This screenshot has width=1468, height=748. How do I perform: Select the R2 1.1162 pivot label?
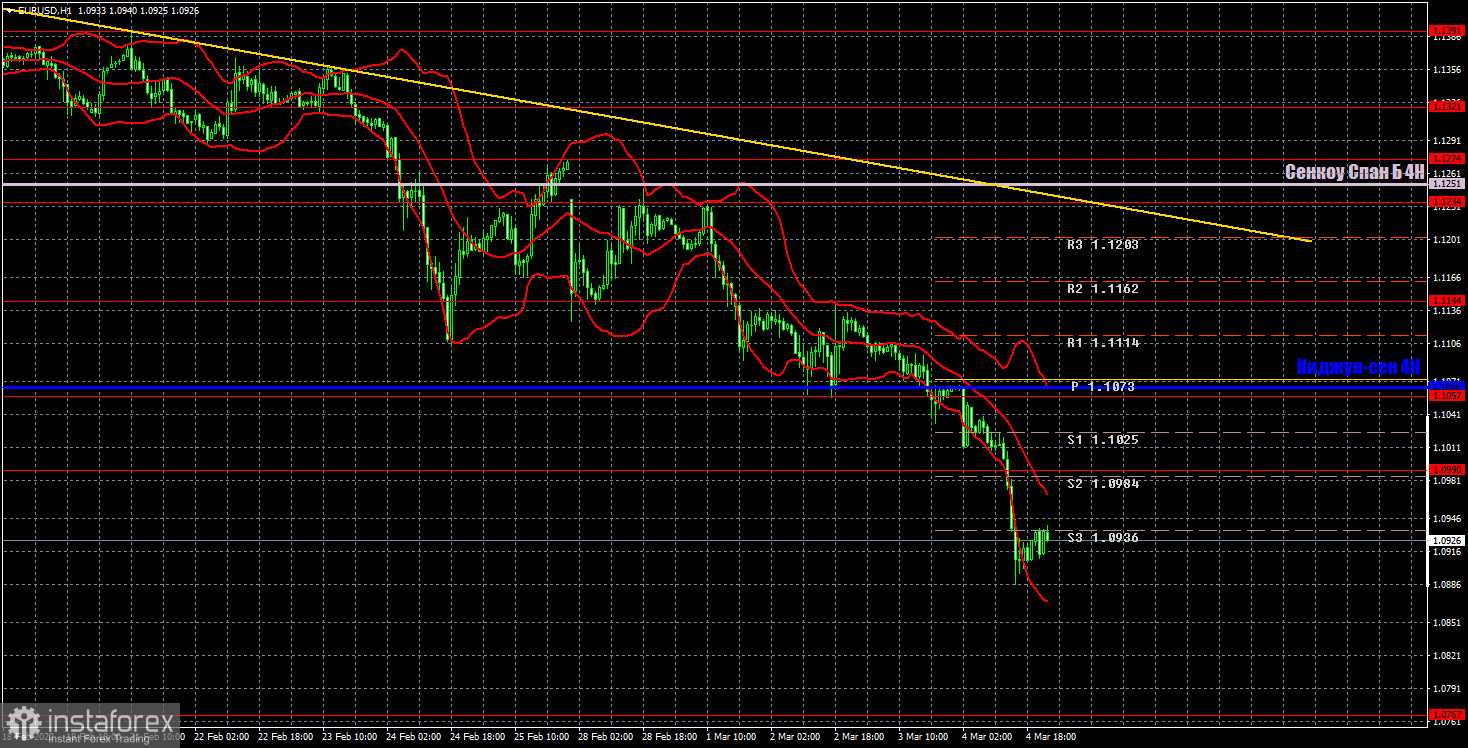pyautogui.click(x=1102, y=289)
